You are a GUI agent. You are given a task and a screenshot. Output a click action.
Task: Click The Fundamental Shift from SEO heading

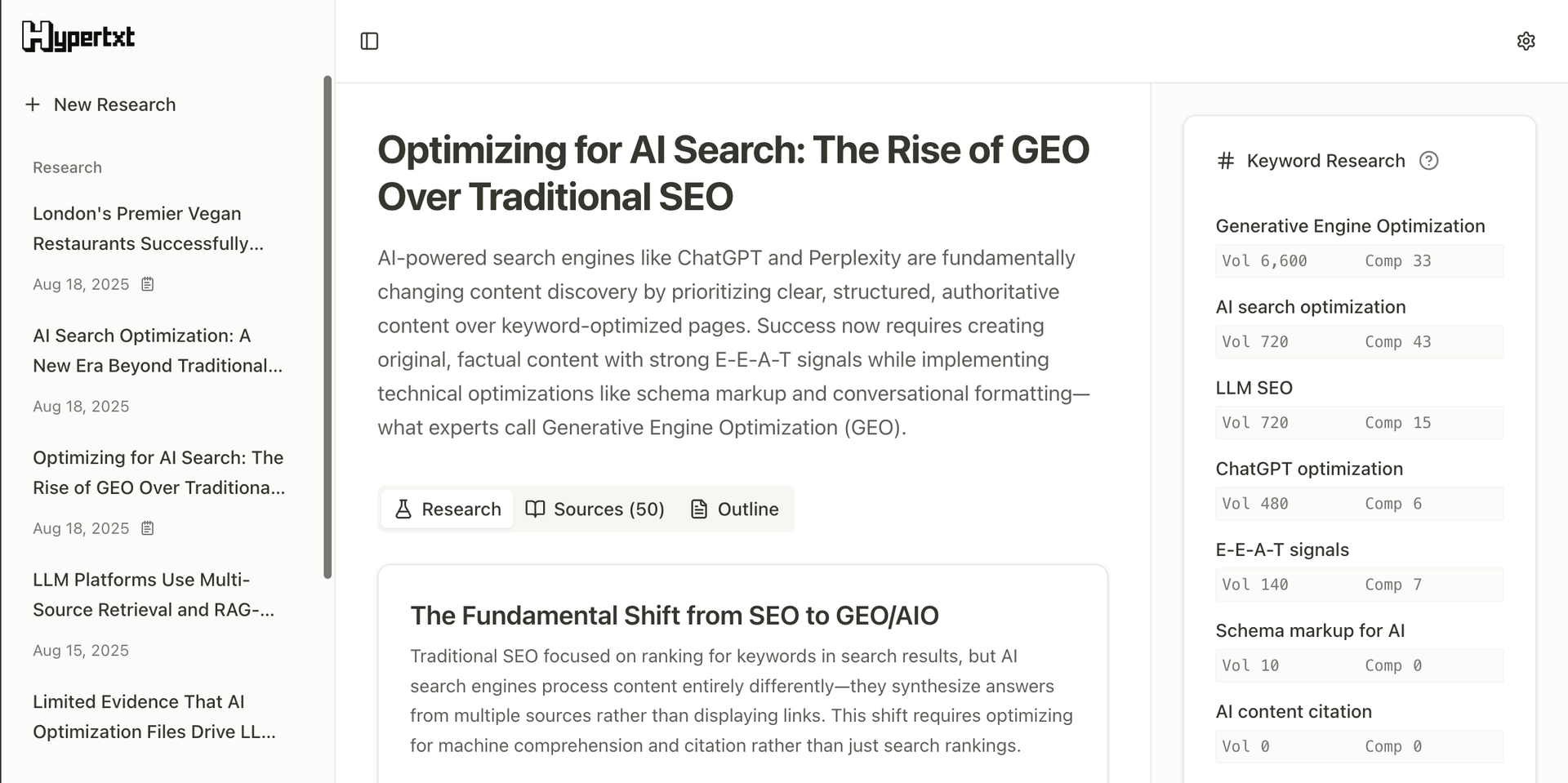(x=674, y=616)
